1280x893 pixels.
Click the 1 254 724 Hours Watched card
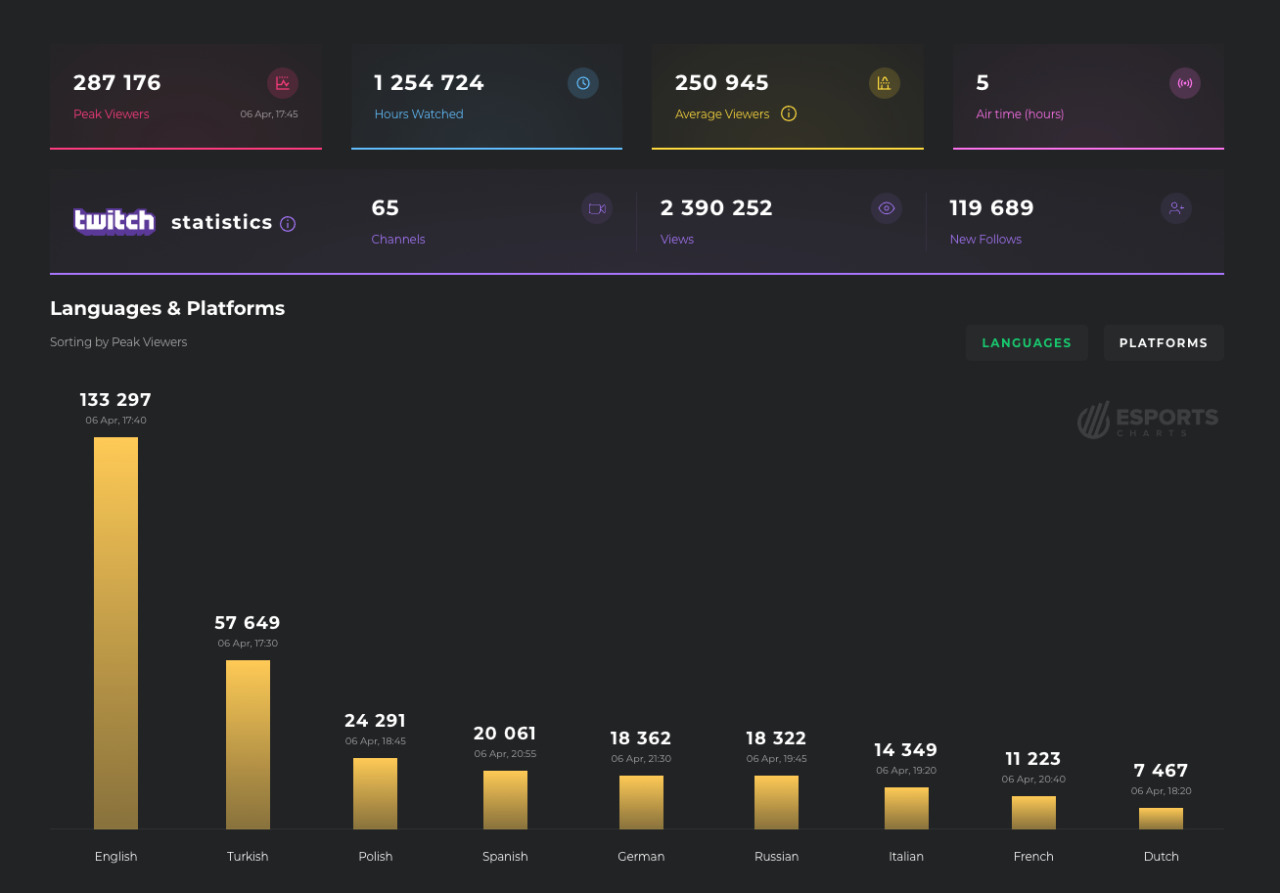487,97
